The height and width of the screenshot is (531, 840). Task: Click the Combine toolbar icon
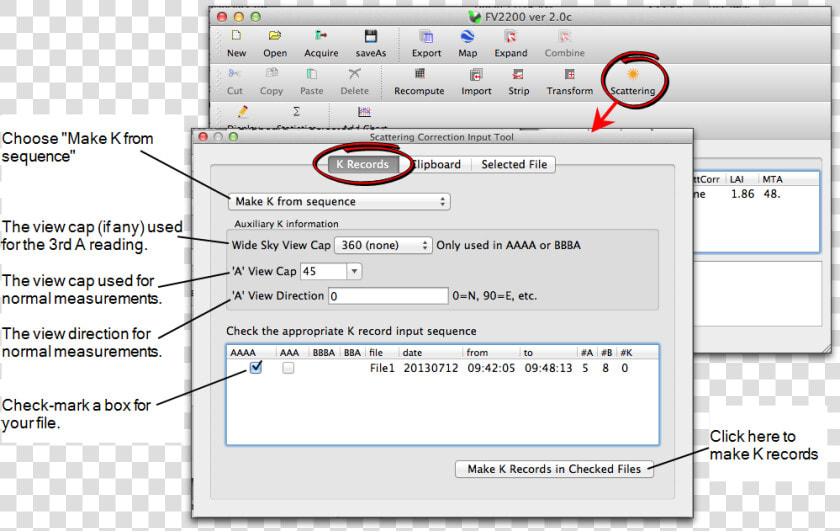point(565,36)
